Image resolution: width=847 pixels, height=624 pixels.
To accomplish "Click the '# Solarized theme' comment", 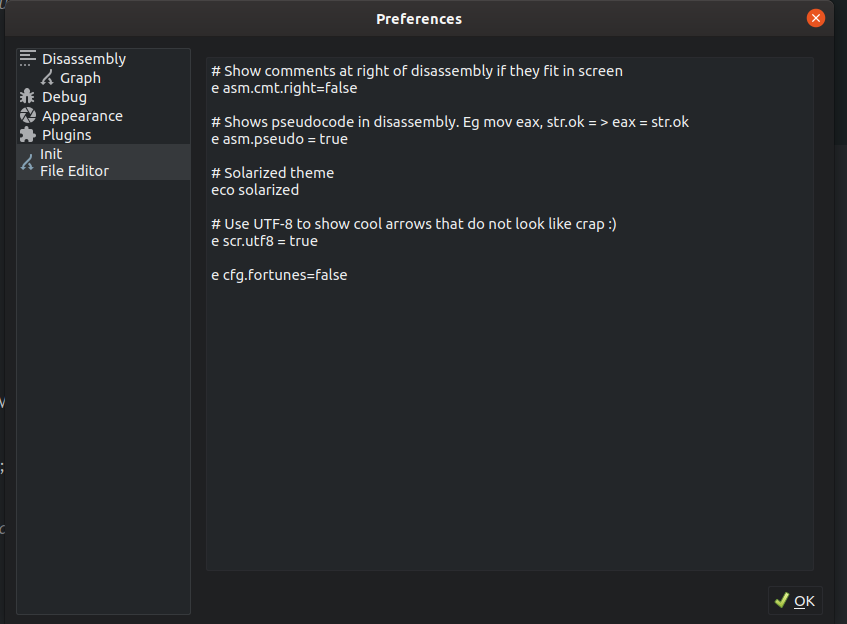I will [272, 173].
